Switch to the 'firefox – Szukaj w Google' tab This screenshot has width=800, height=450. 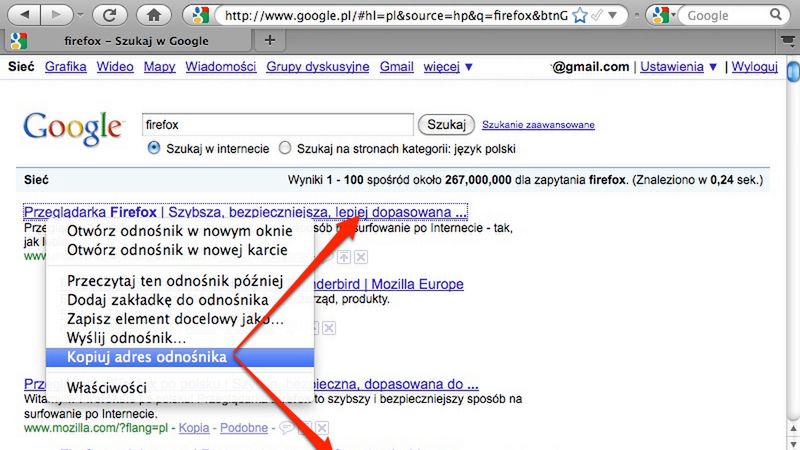(128, 41)
